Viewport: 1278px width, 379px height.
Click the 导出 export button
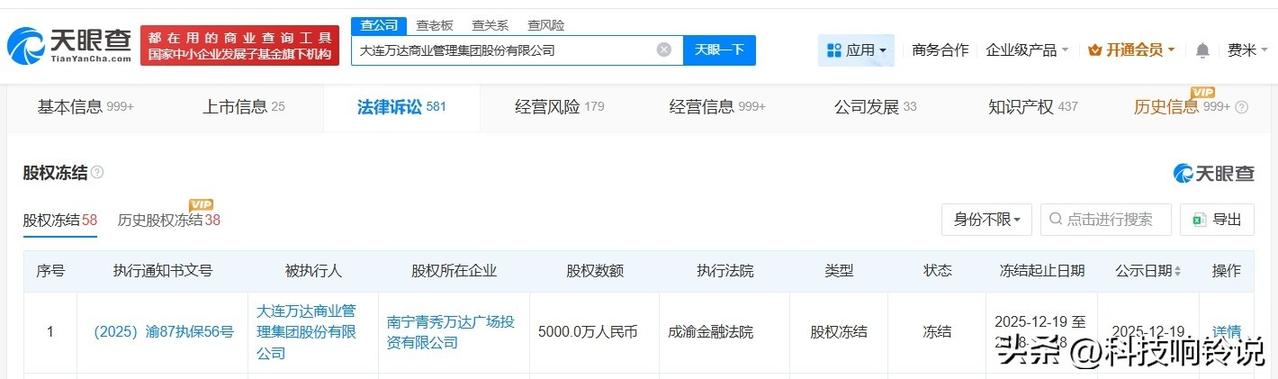(x=1217, y=219)
